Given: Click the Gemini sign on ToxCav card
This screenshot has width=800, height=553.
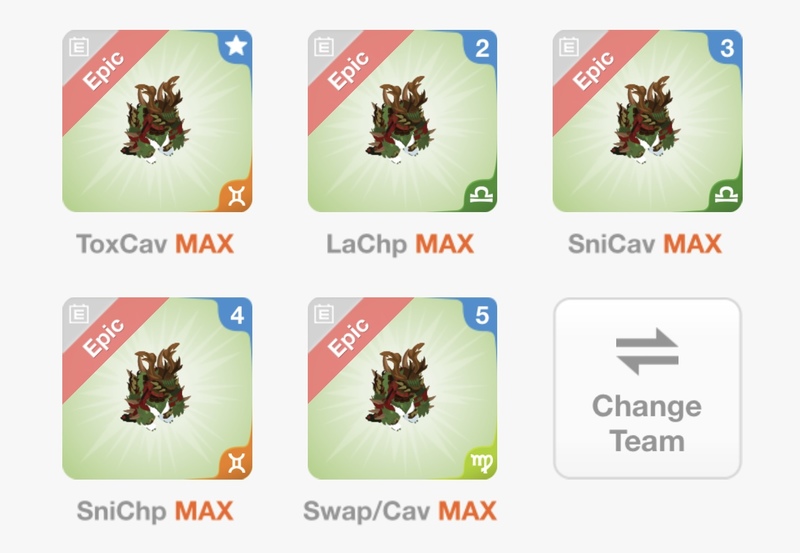Looking at the screenshot, I should [237, 196].
